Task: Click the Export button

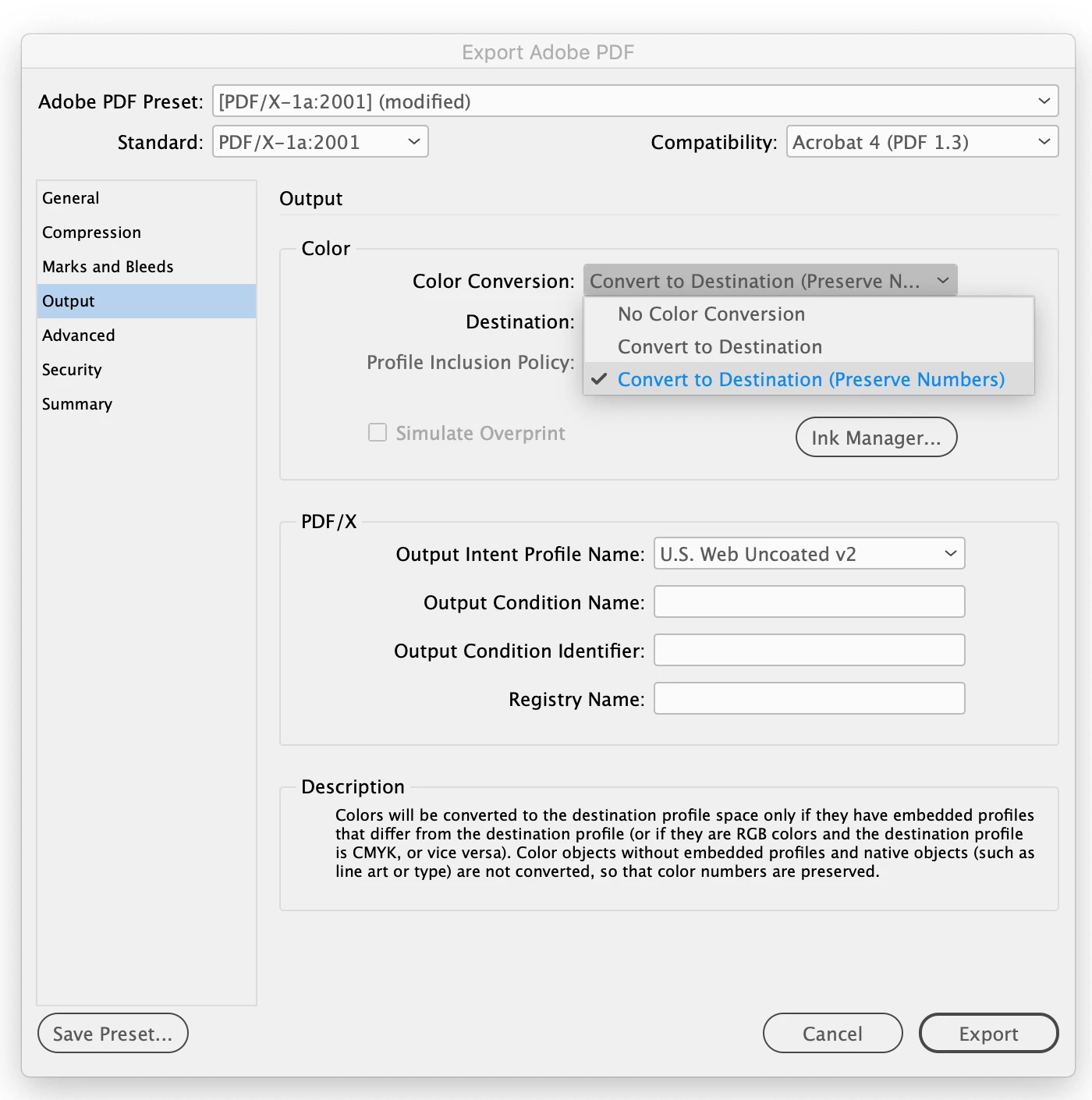Action: [988, 1034]
